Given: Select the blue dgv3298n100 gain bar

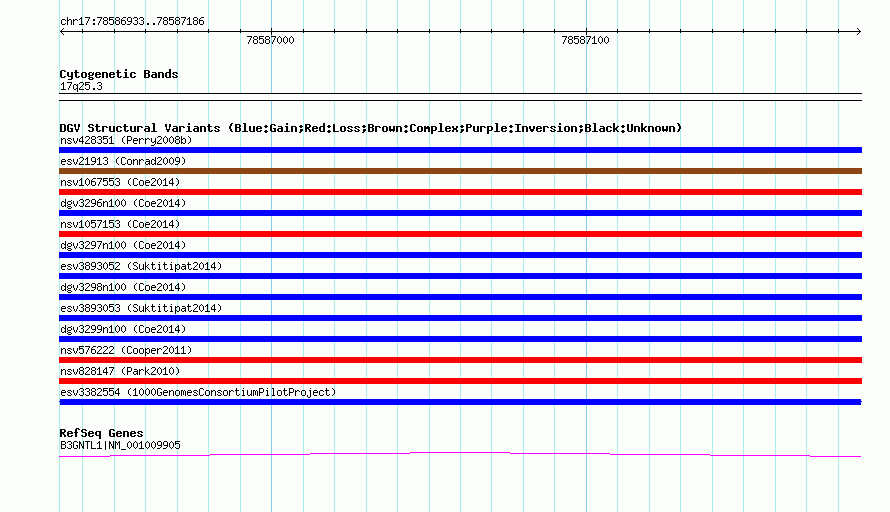Looking at the screenshot, I should (x=460, y=297).
